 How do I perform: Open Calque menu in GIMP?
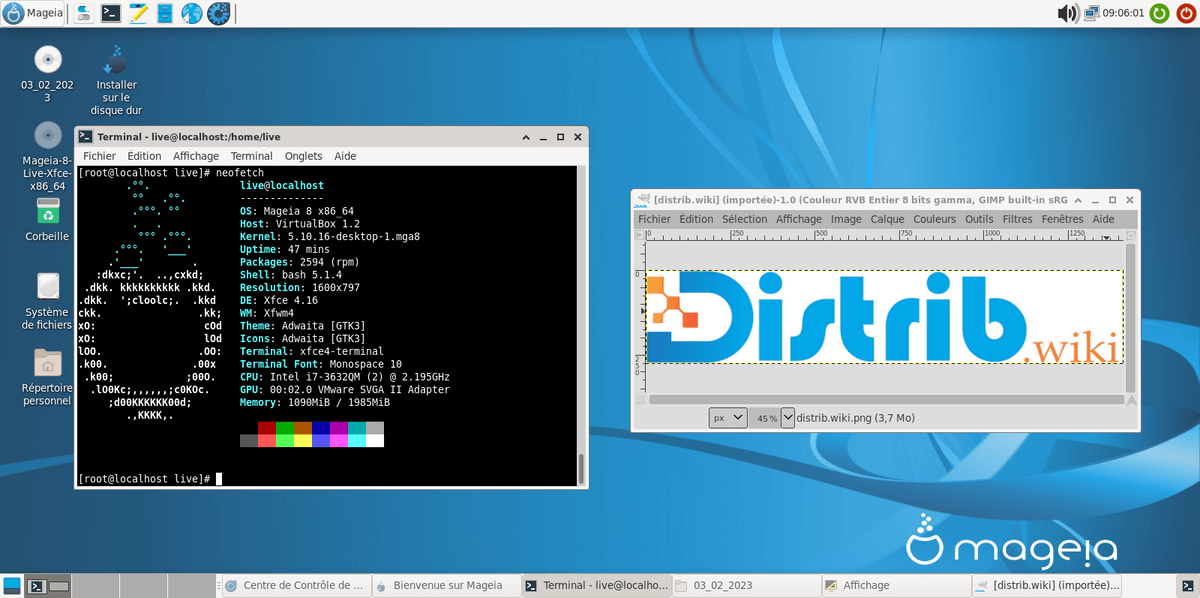pyautogui.click(x=887, y=219)
